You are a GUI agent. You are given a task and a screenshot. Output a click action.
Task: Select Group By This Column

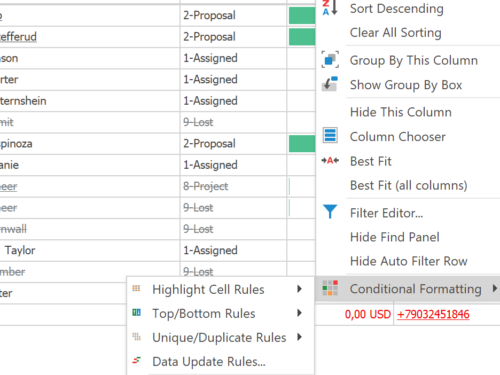point(414,60)
